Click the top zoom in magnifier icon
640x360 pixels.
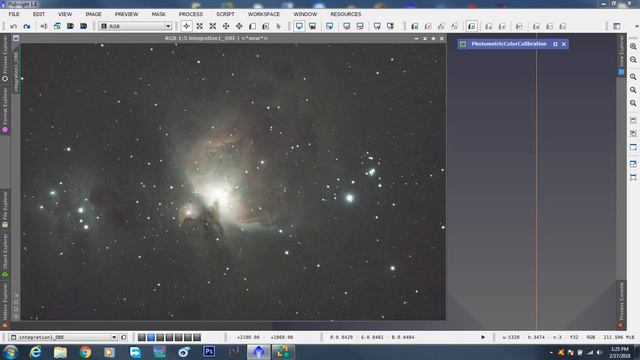click(633, 47)
